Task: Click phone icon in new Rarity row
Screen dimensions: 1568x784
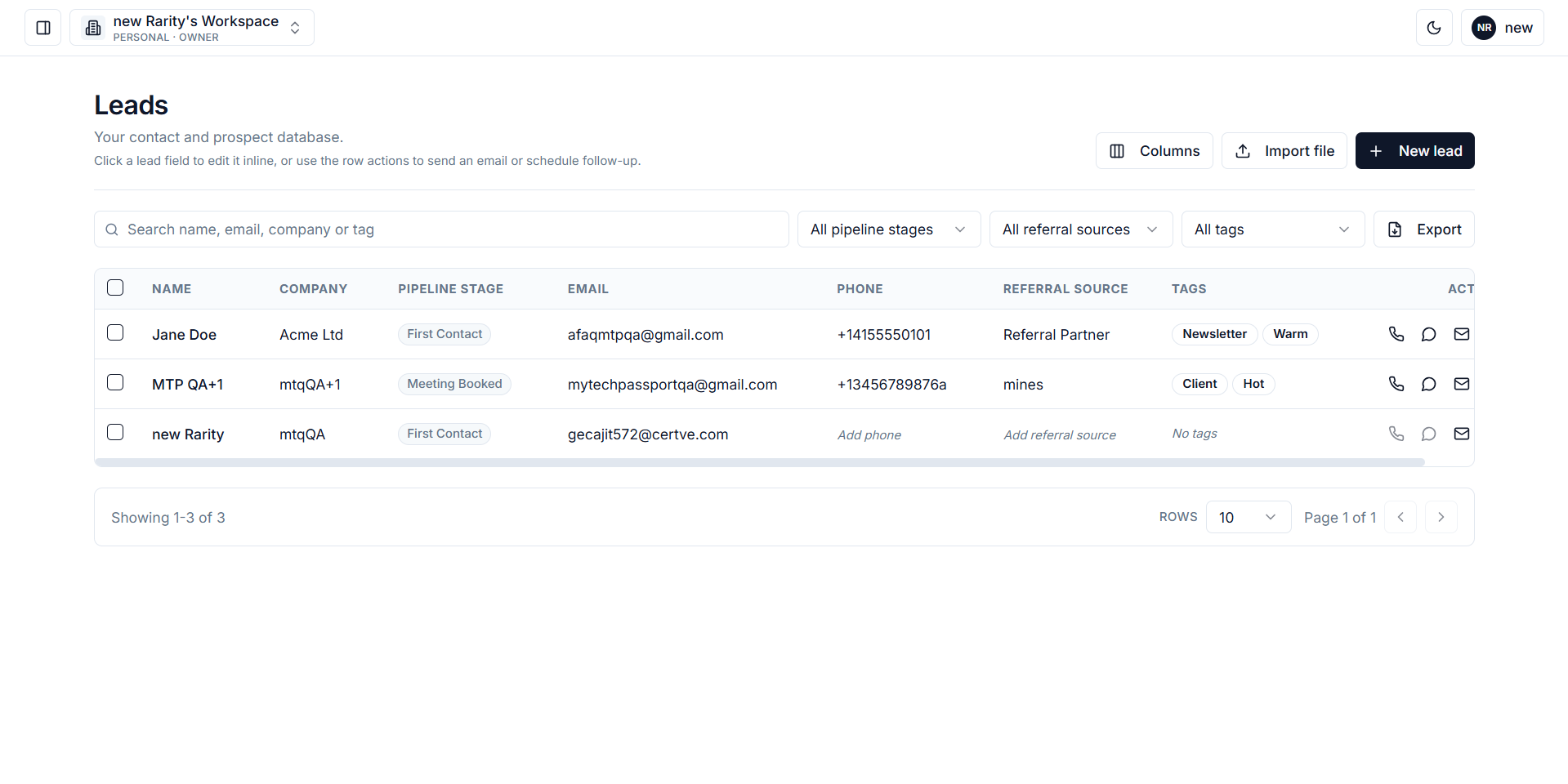Action: pos(1396,434)
